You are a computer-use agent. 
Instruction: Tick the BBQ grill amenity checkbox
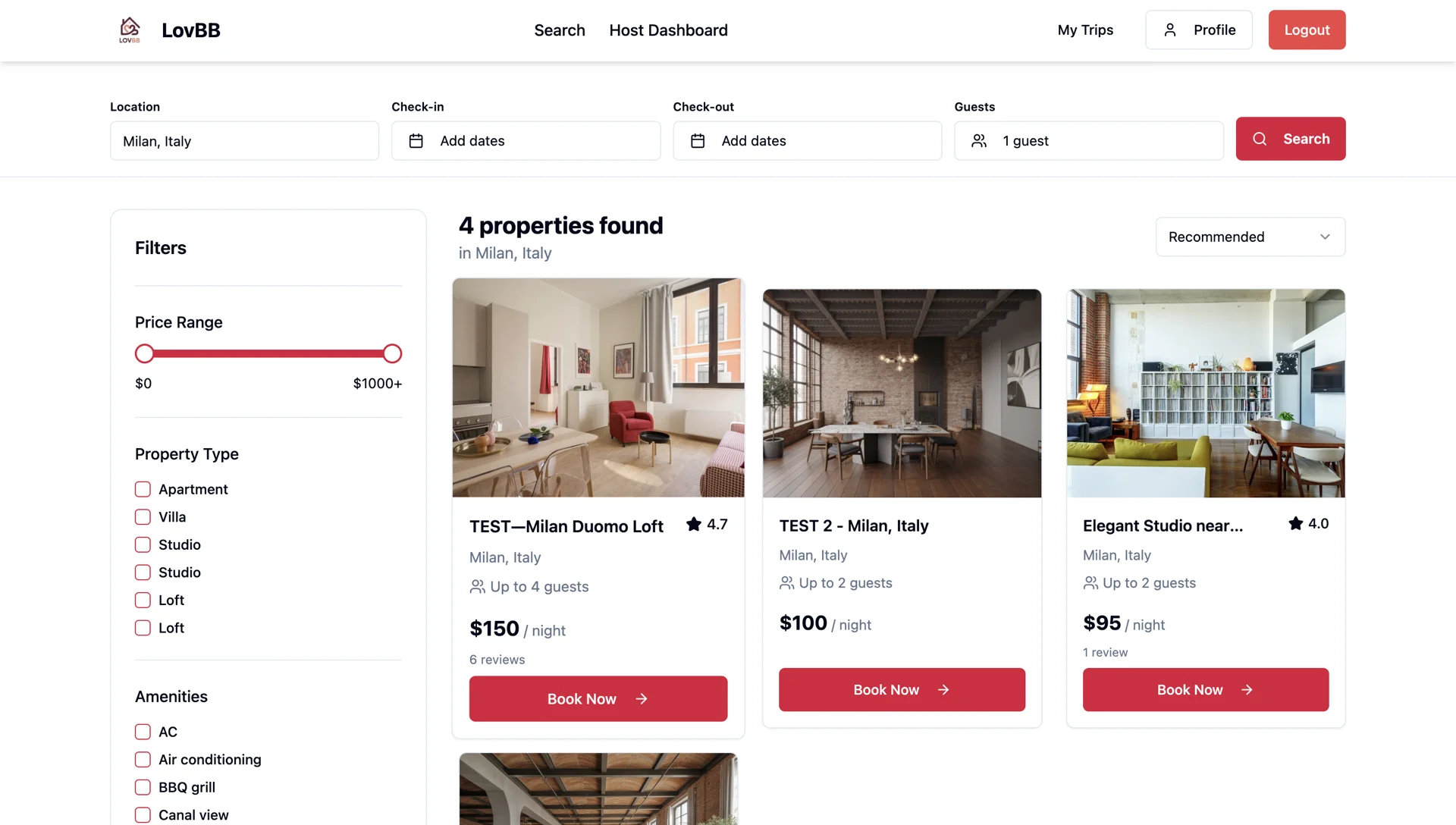[x=143, y=787]
